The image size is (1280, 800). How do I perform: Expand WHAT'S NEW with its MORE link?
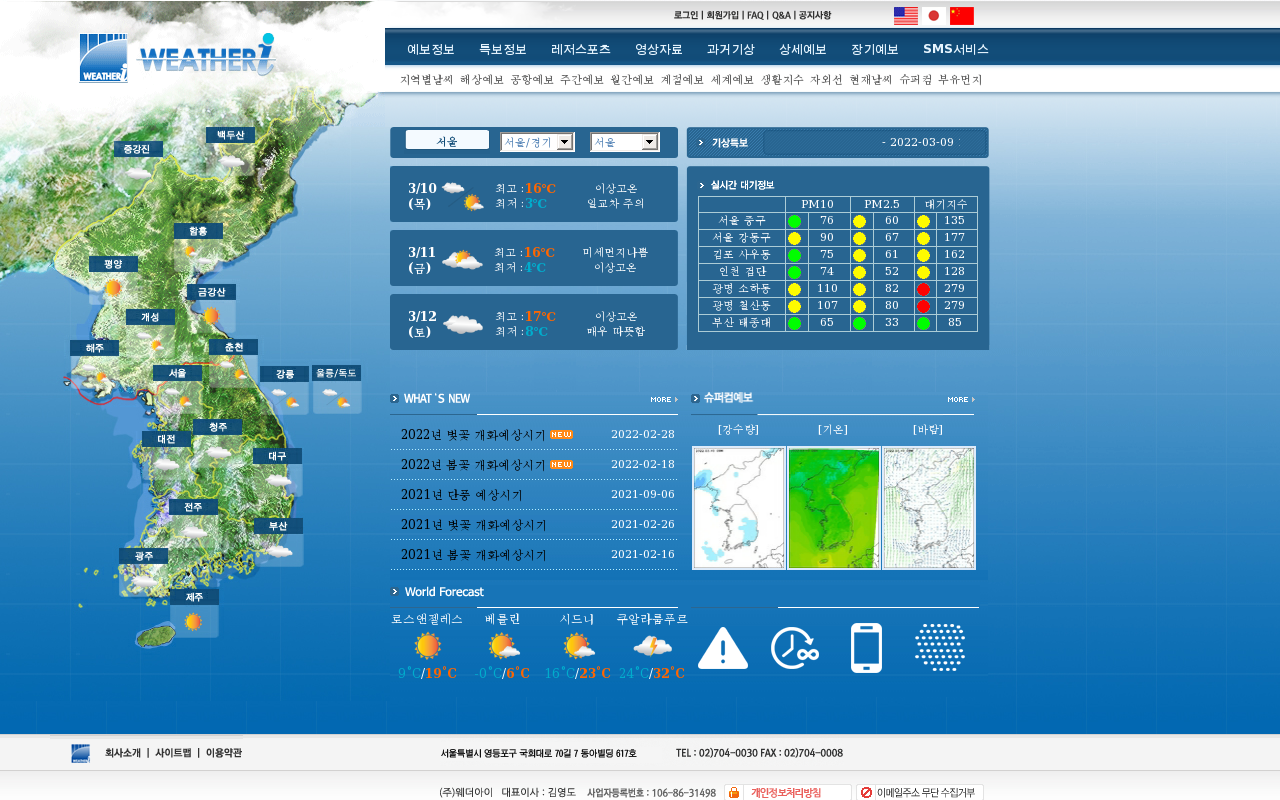pyautogui.click(x=662, y=399)
